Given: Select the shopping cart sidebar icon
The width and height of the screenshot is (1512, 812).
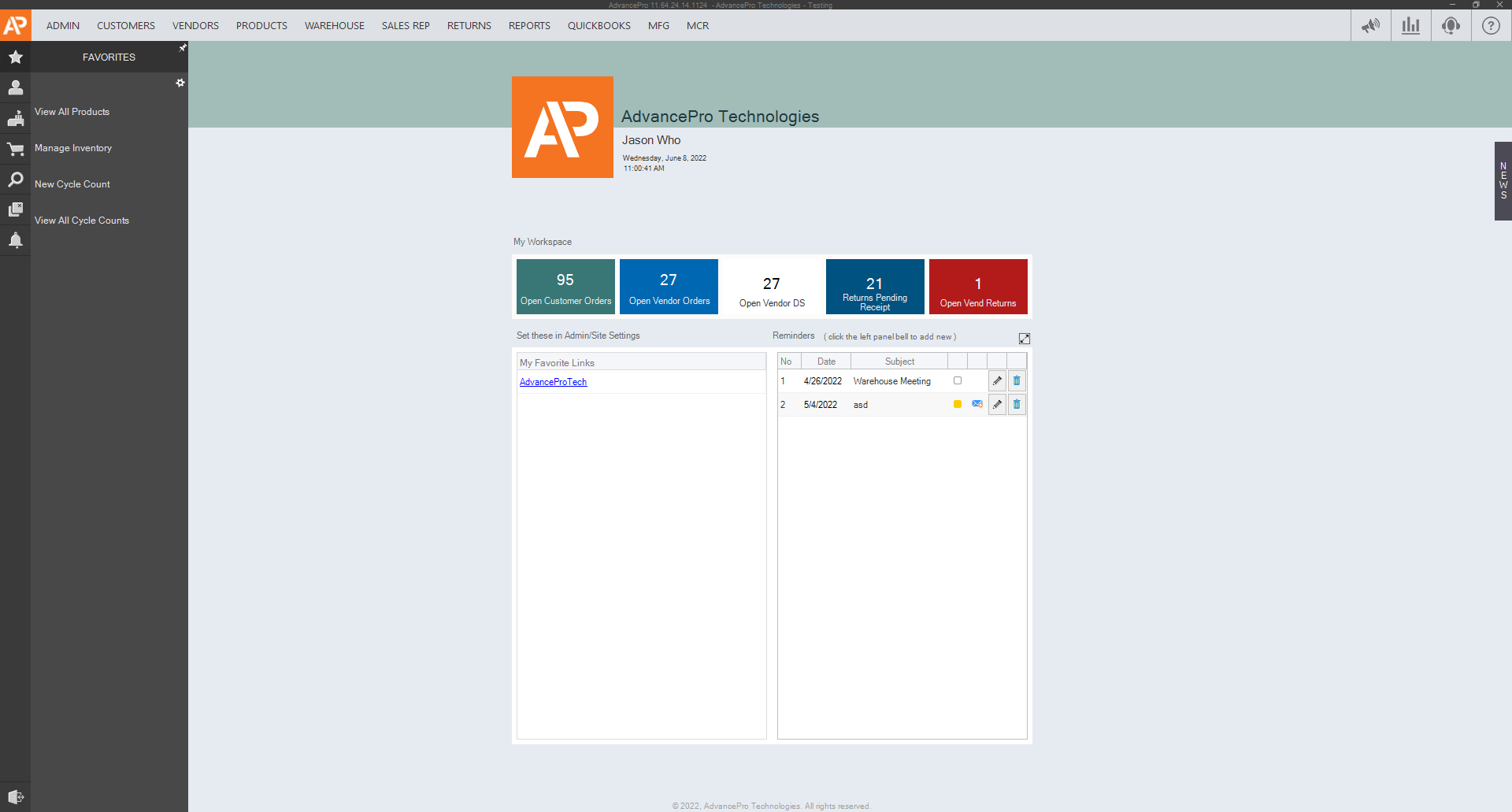Looking at the screenshot, I should (15, 149).
